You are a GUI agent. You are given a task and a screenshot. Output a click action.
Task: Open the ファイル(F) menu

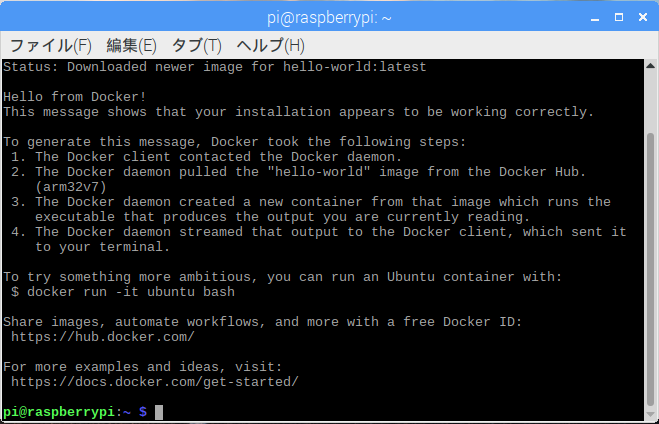click(50, 46)
